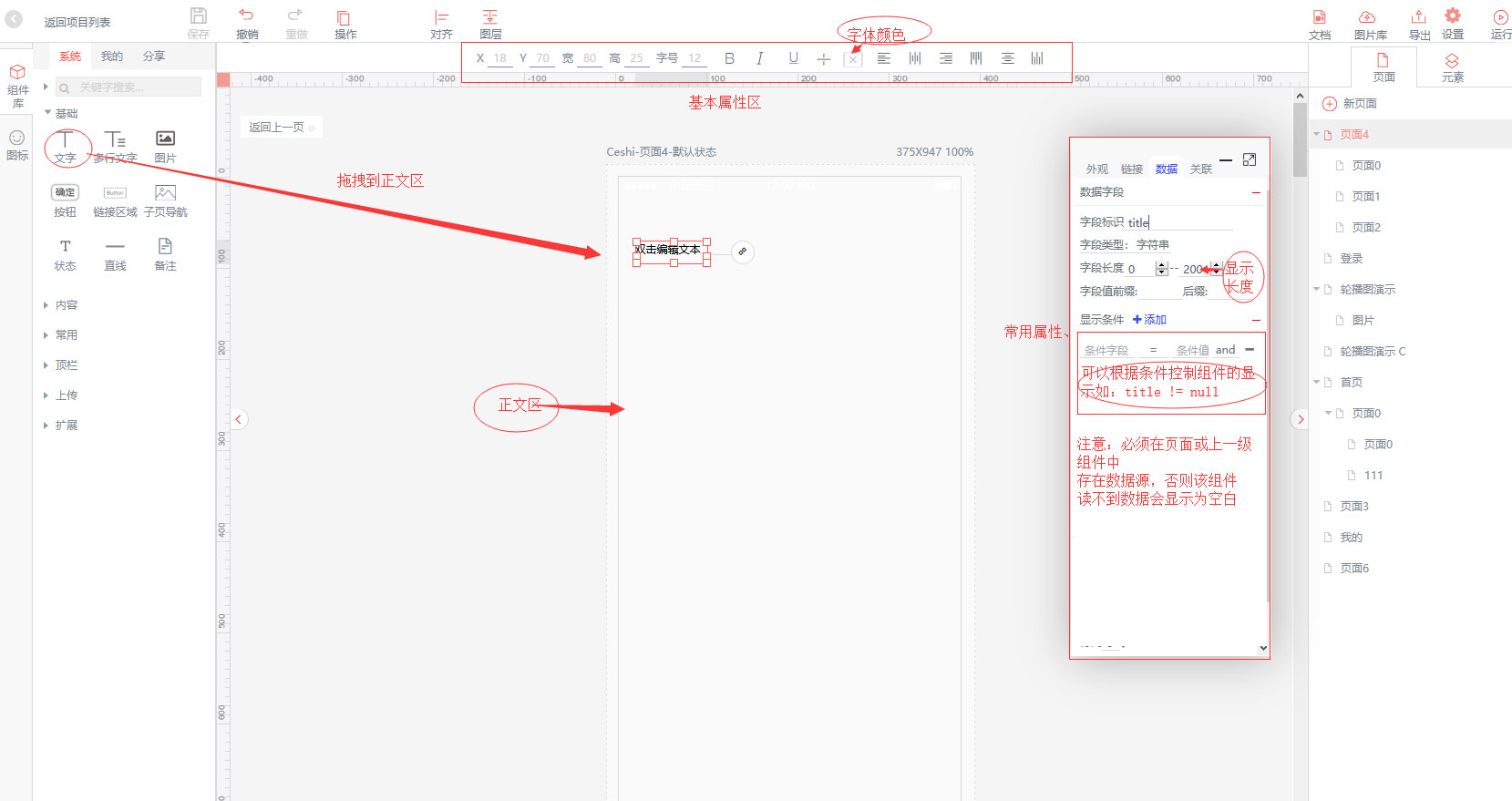
Task: Toggle bold formatting
Action: (x=729, y=58)
